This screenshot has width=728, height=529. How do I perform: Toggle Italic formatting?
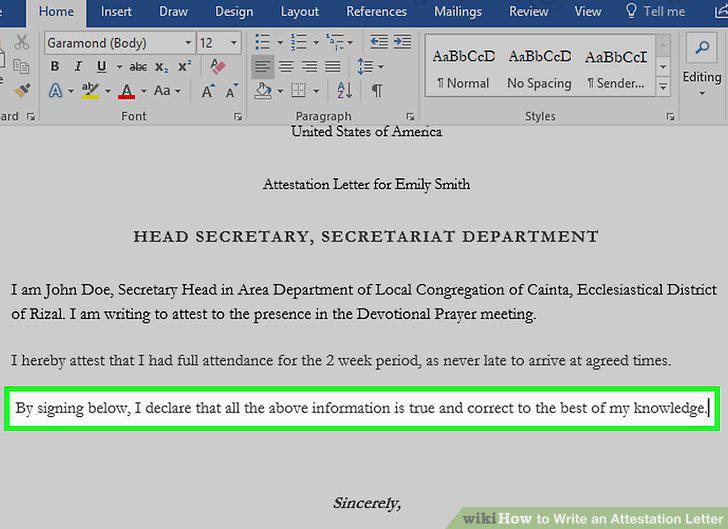pos(78,66)
